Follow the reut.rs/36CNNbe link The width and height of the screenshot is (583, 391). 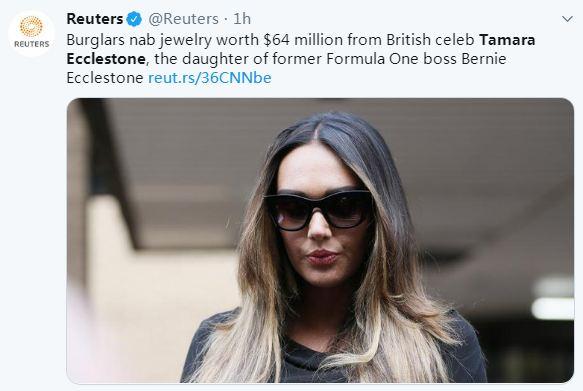click(210, 78)
